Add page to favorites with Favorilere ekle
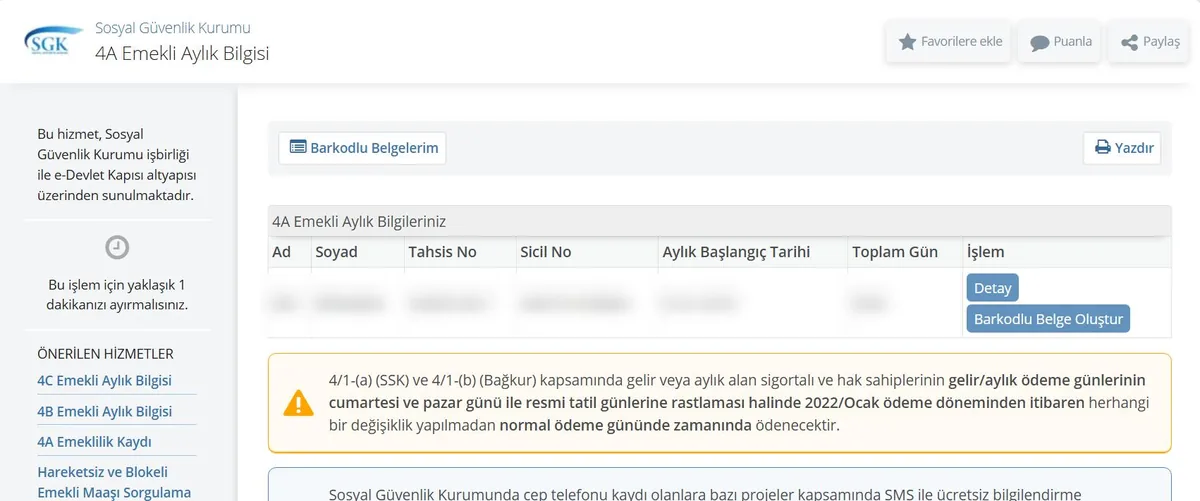 (950, 42)
